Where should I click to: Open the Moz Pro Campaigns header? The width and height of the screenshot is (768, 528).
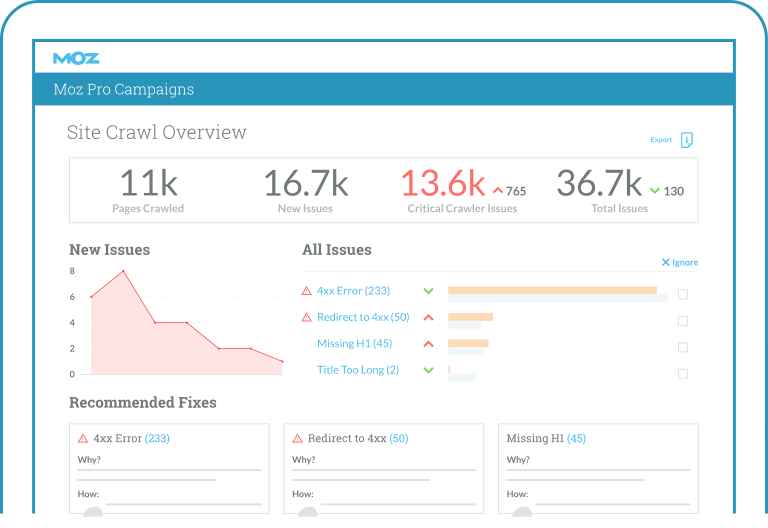pyautogui.click(x=124, y=90)
